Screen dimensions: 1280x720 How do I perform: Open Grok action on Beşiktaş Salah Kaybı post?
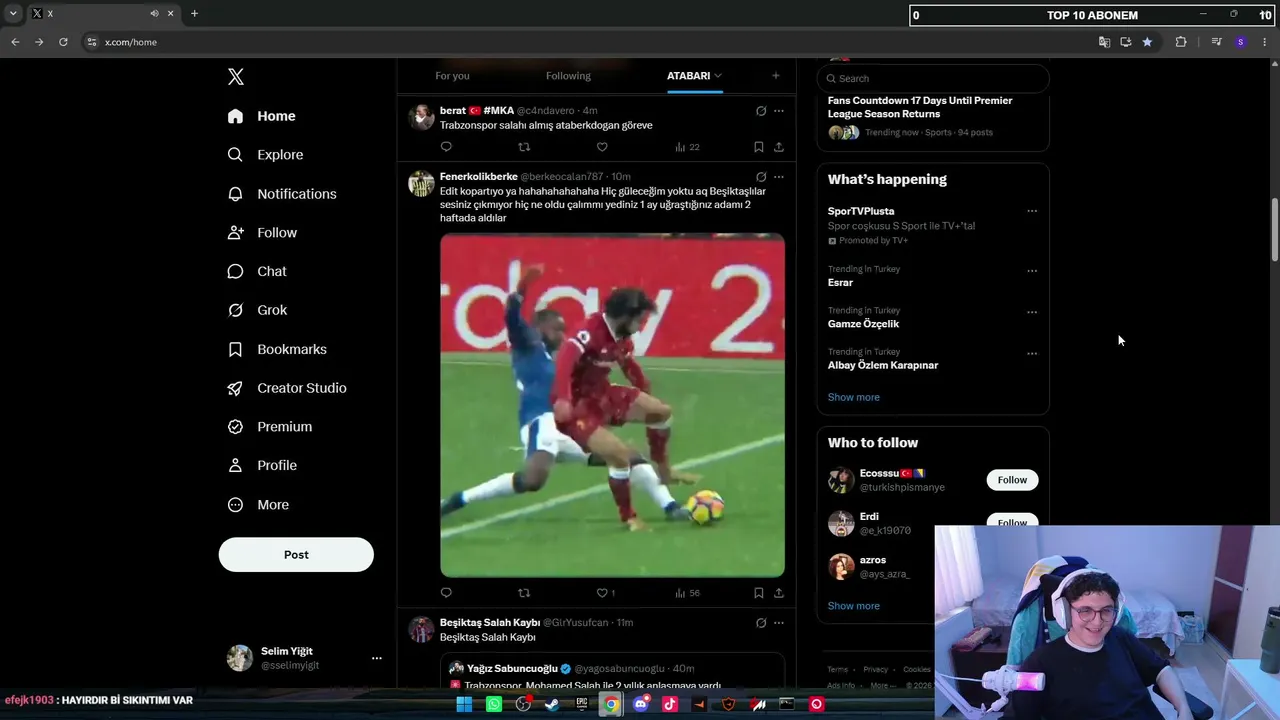[761, 623]
